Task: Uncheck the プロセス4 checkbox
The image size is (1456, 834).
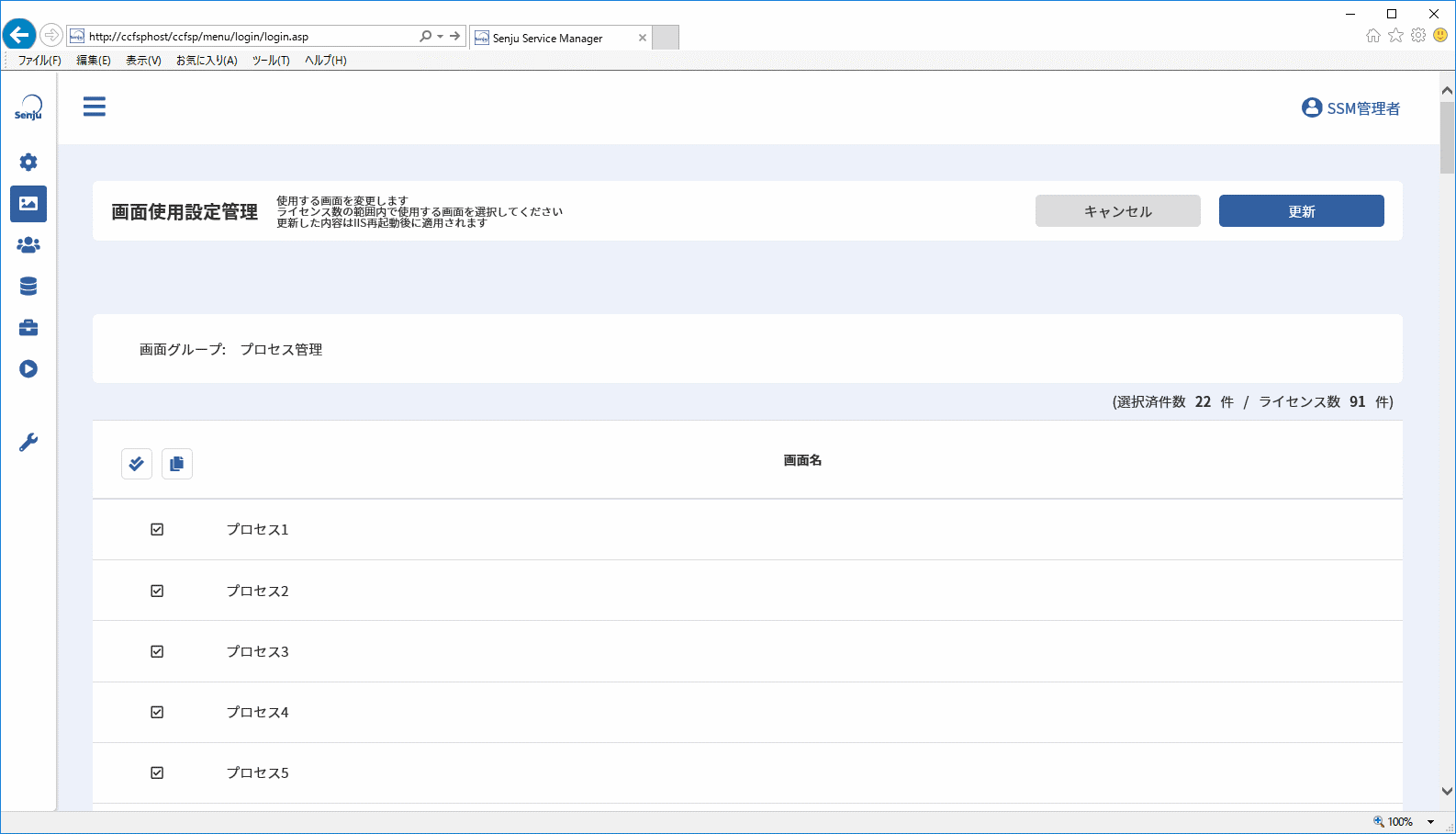Action: coord(157,713)
